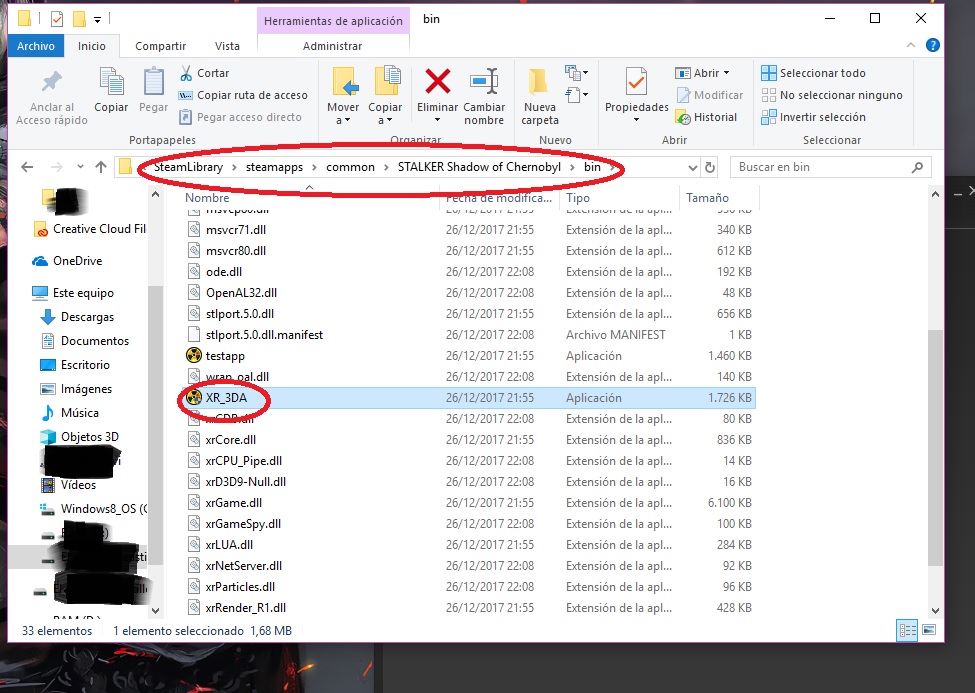
Task: Open the Descargas folder in the sidebar
Action: tap(78, 317)
